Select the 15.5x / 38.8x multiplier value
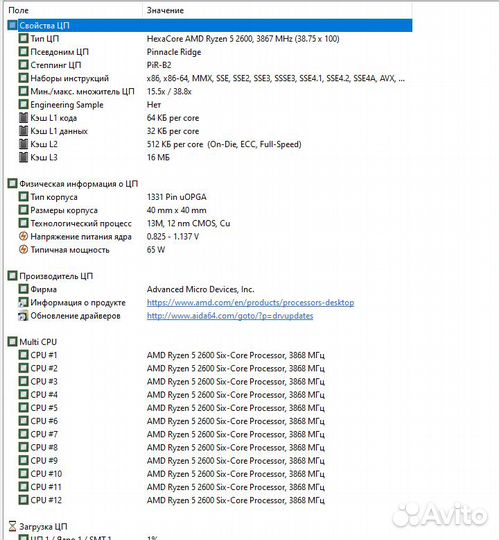Image resolution: width=499 pixels, height=540 pixels. tap(169, 92)
